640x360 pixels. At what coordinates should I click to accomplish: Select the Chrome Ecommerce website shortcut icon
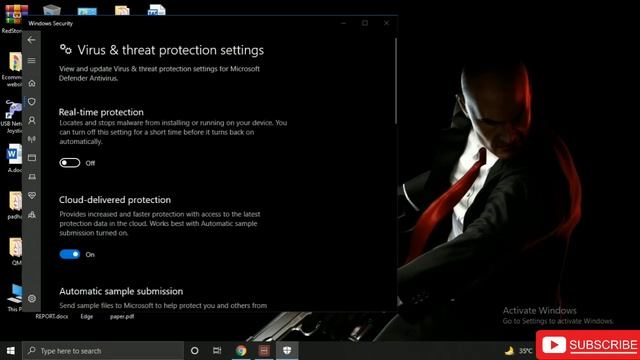[15, 62]
